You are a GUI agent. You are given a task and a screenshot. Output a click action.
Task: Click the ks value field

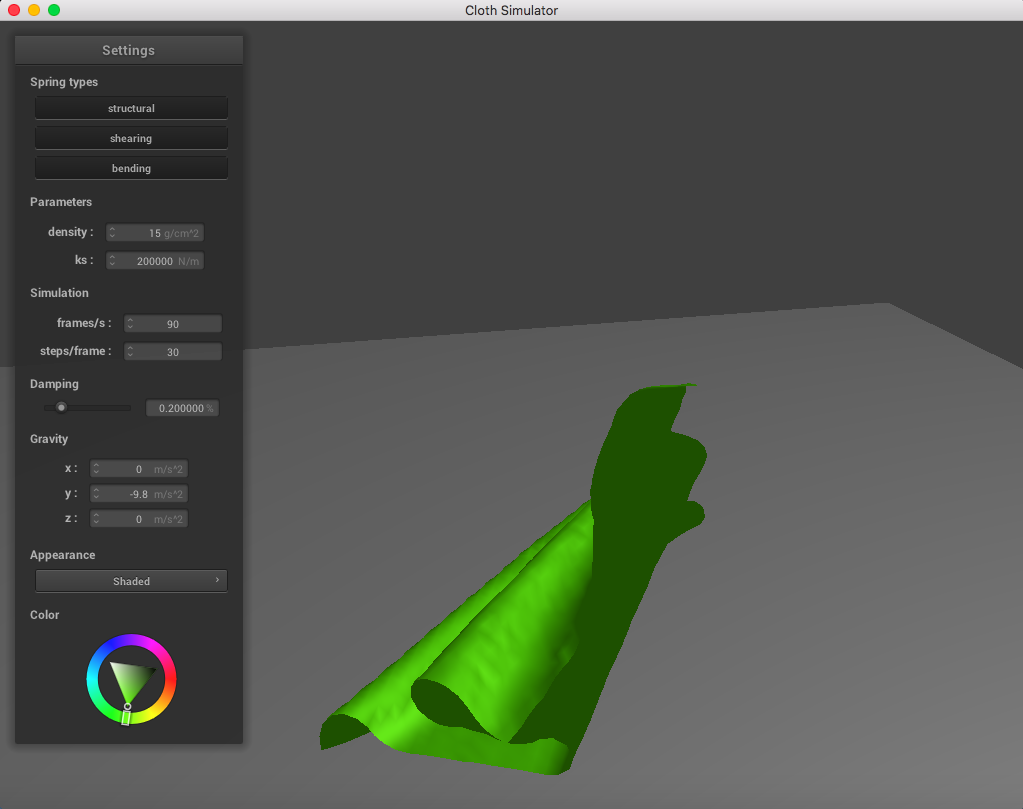click(x=155, y=261)
